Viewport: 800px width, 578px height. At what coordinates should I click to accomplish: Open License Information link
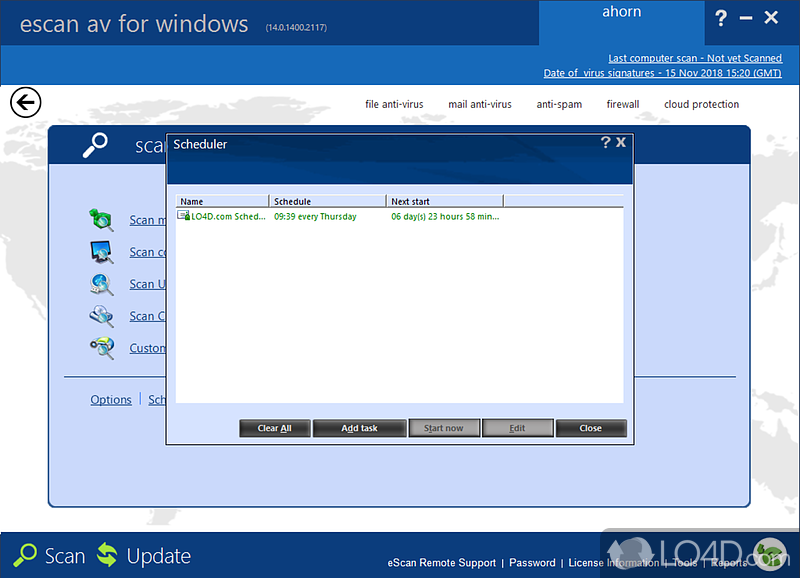pos(614,563)
